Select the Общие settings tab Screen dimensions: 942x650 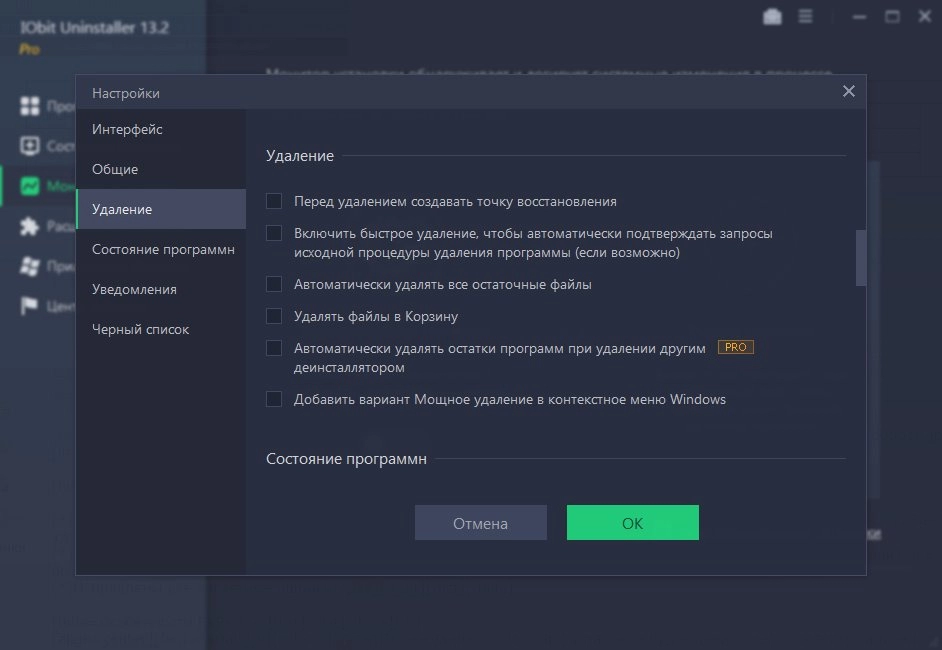161,169
